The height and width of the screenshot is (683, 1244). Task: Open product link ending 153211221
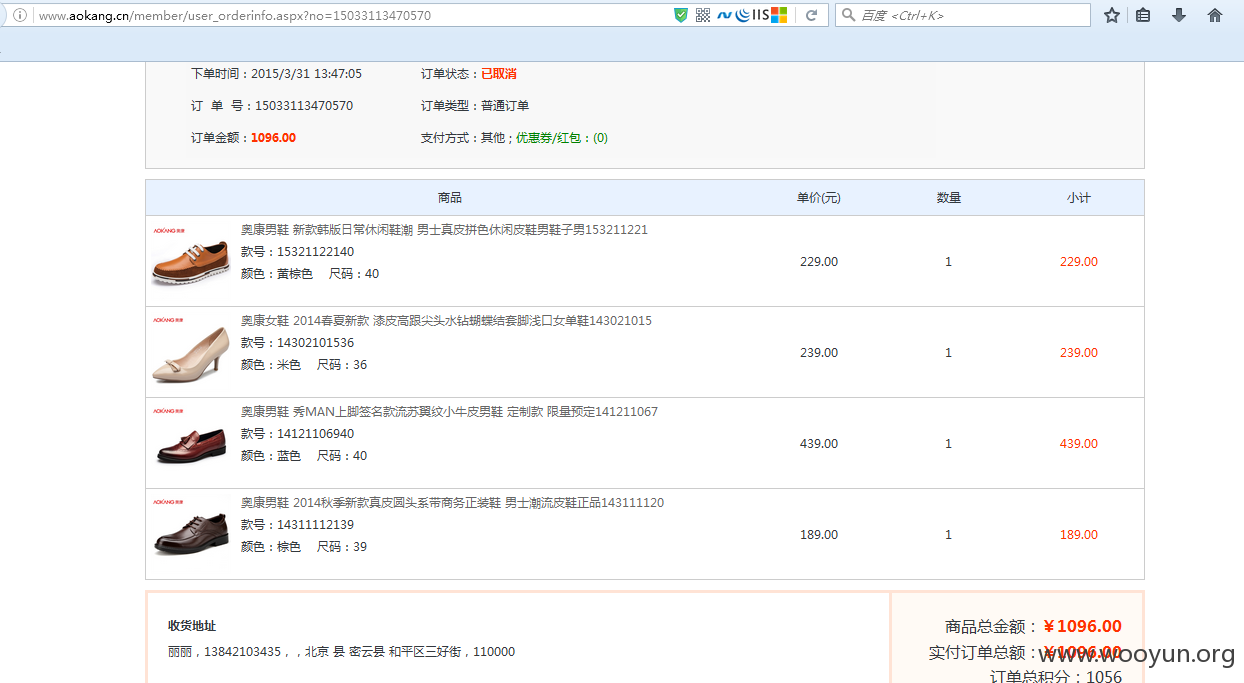pyautogui.click(x=444, y=229)
